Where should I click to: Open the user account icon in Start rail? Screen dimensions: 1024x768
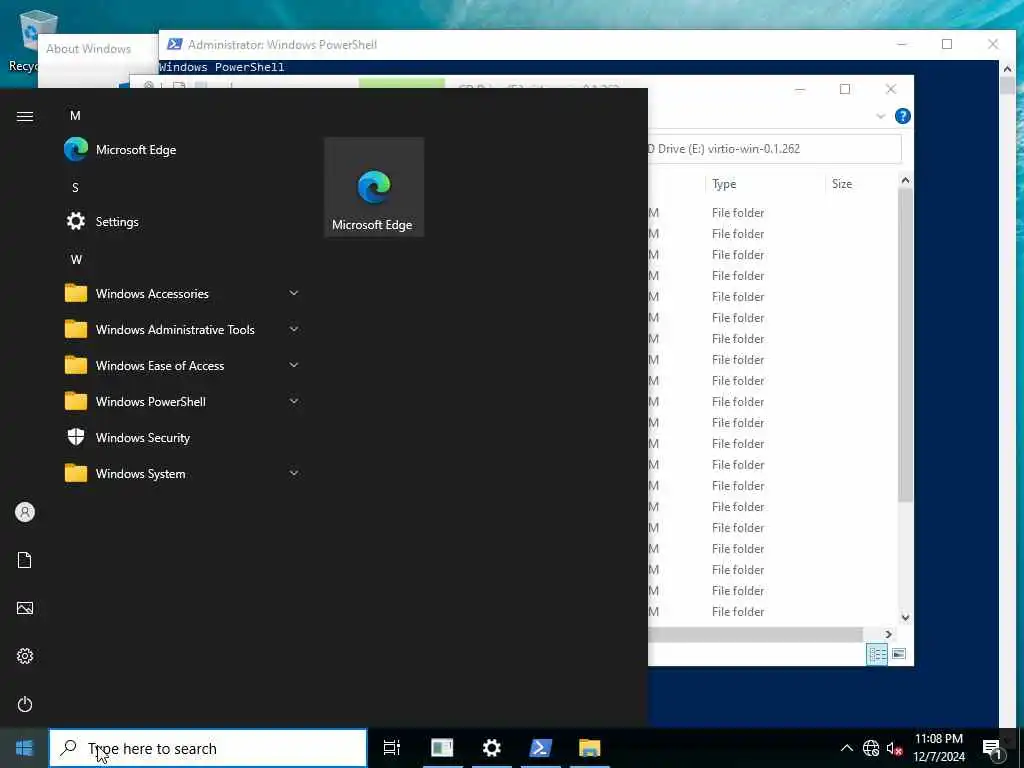point(25,512)
